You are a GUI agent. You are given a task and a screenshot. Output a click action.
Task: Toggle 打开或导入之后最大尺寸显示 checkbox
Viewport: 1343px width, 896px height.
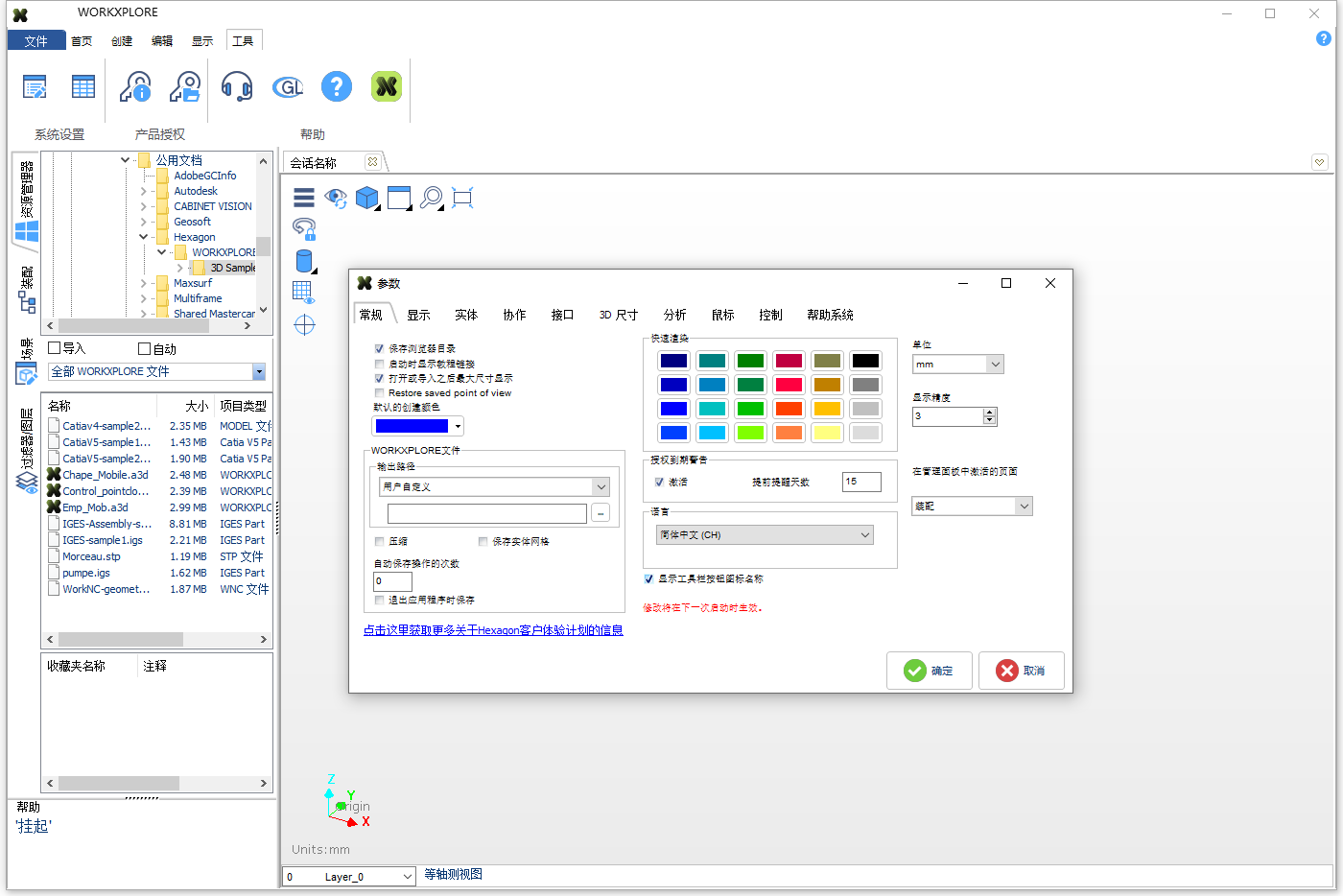[379, 379]
